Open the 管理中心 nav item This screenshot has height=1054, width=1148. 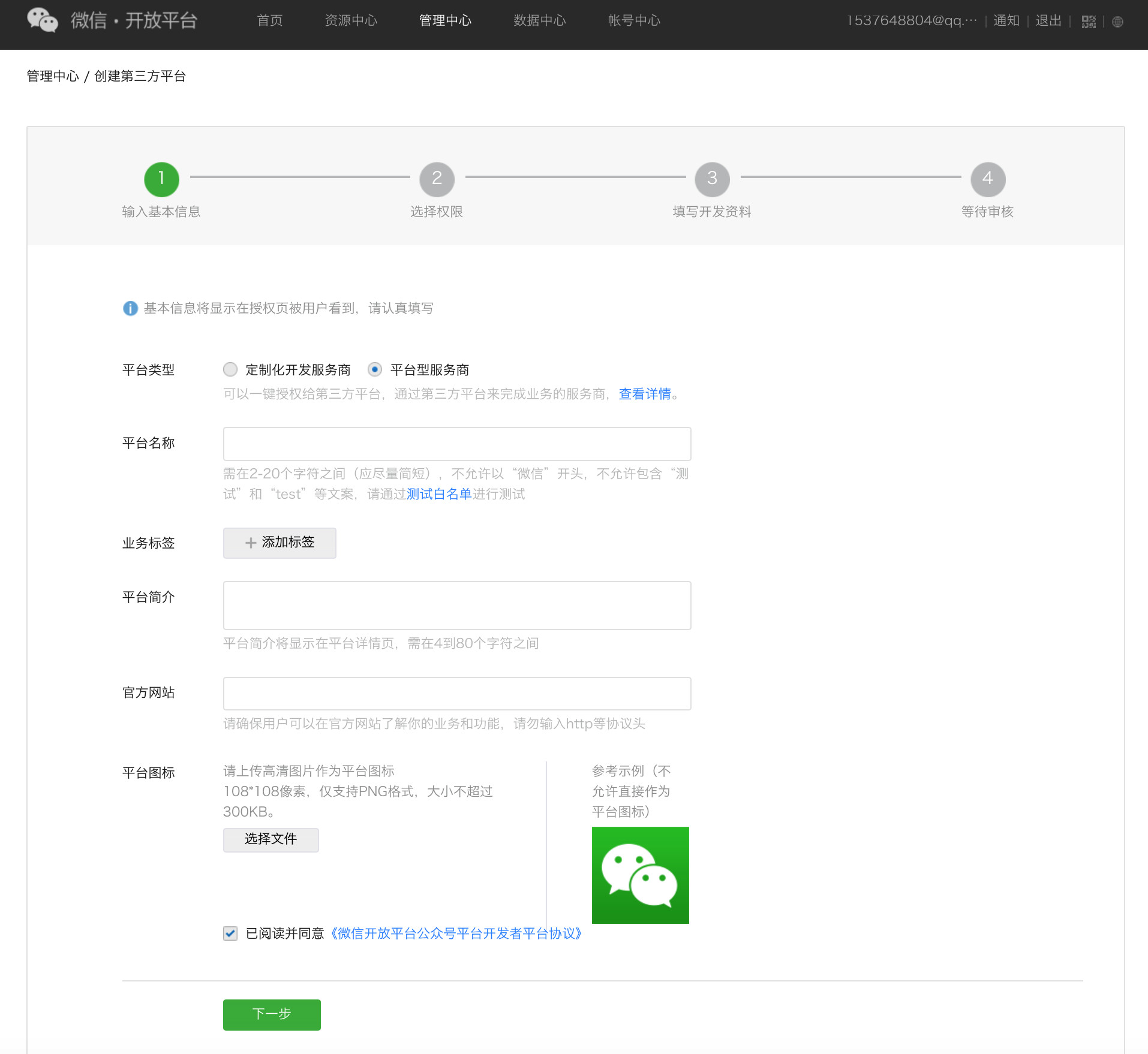[445, 20]
